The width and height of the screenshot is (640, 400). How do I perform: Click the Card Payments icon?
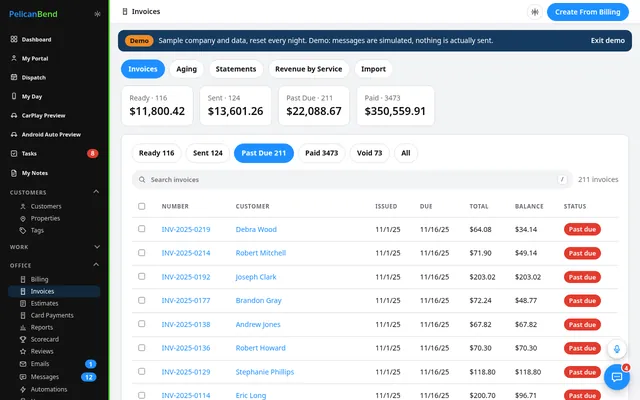pos(23,316)
